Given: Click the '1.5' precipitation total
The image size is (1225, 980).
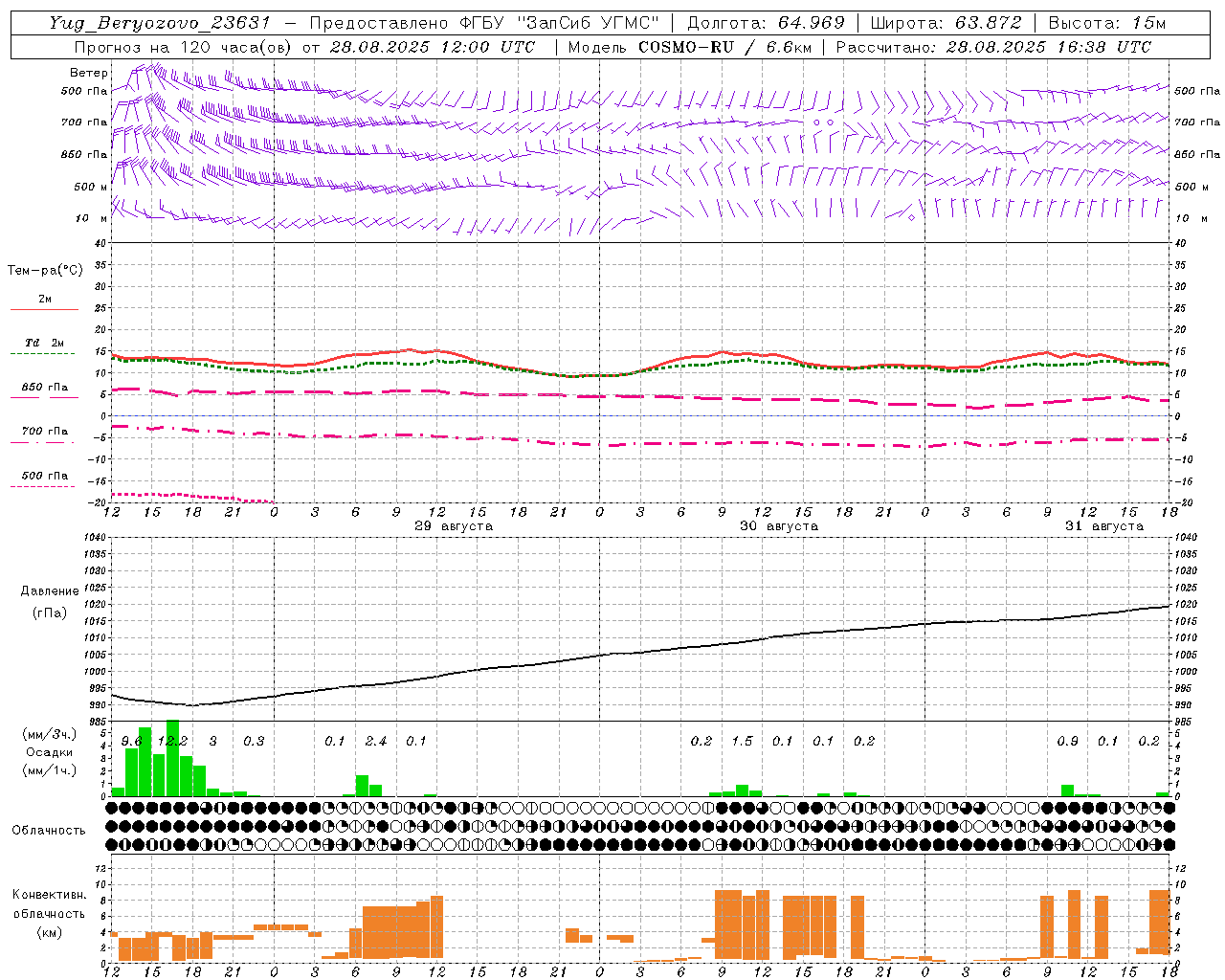Looking at the screenshot, I should pyautogui.click(x=742, y=741).
